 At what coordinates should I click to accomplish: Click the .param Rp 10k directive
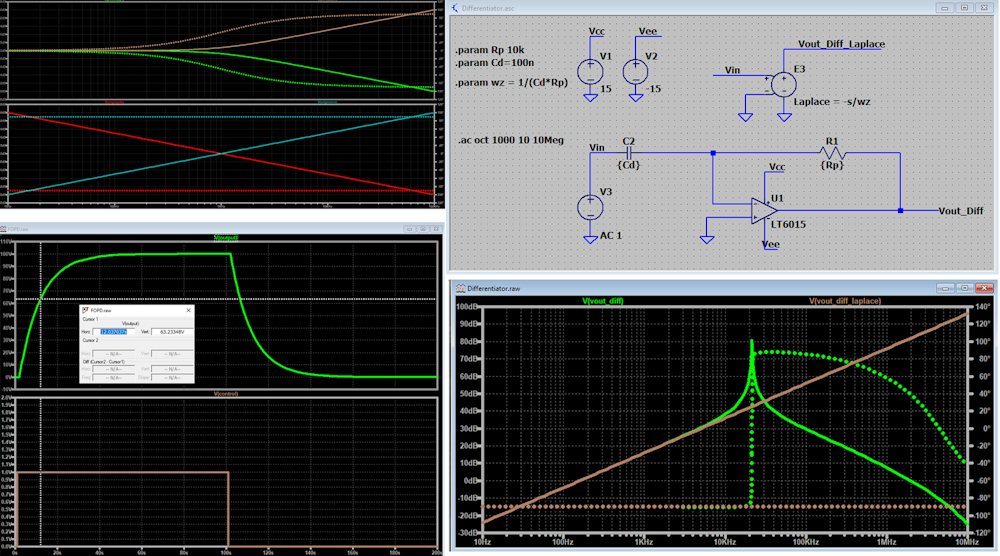(489, 50)
